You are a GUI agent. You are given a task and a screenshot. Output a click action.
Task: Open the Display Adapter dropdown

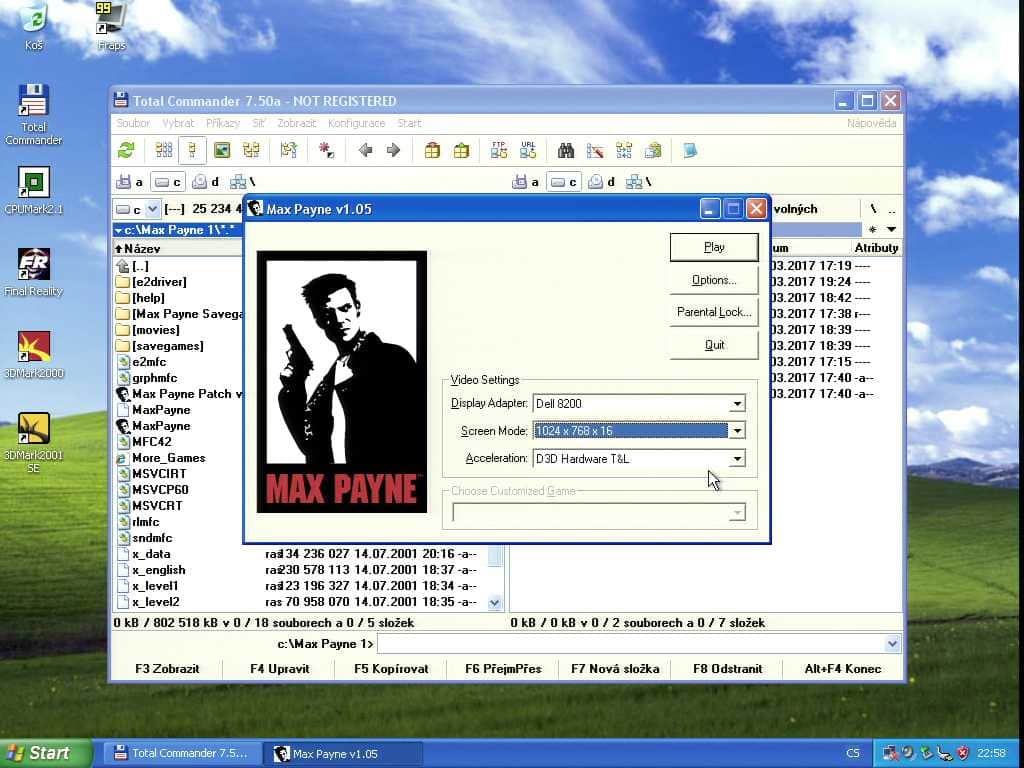pyautogui.click(x=737, y=404)
